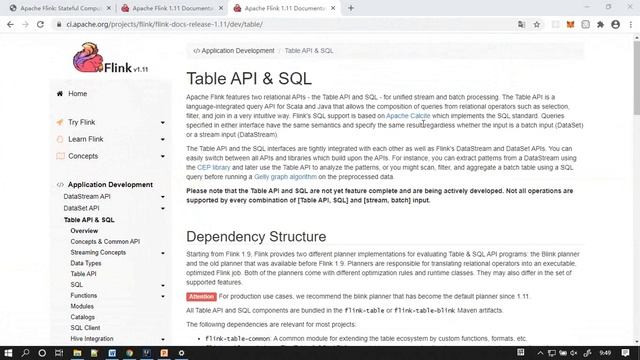Open Concepts & Common API page
This screenshot has width=640, height=360.
105,242
